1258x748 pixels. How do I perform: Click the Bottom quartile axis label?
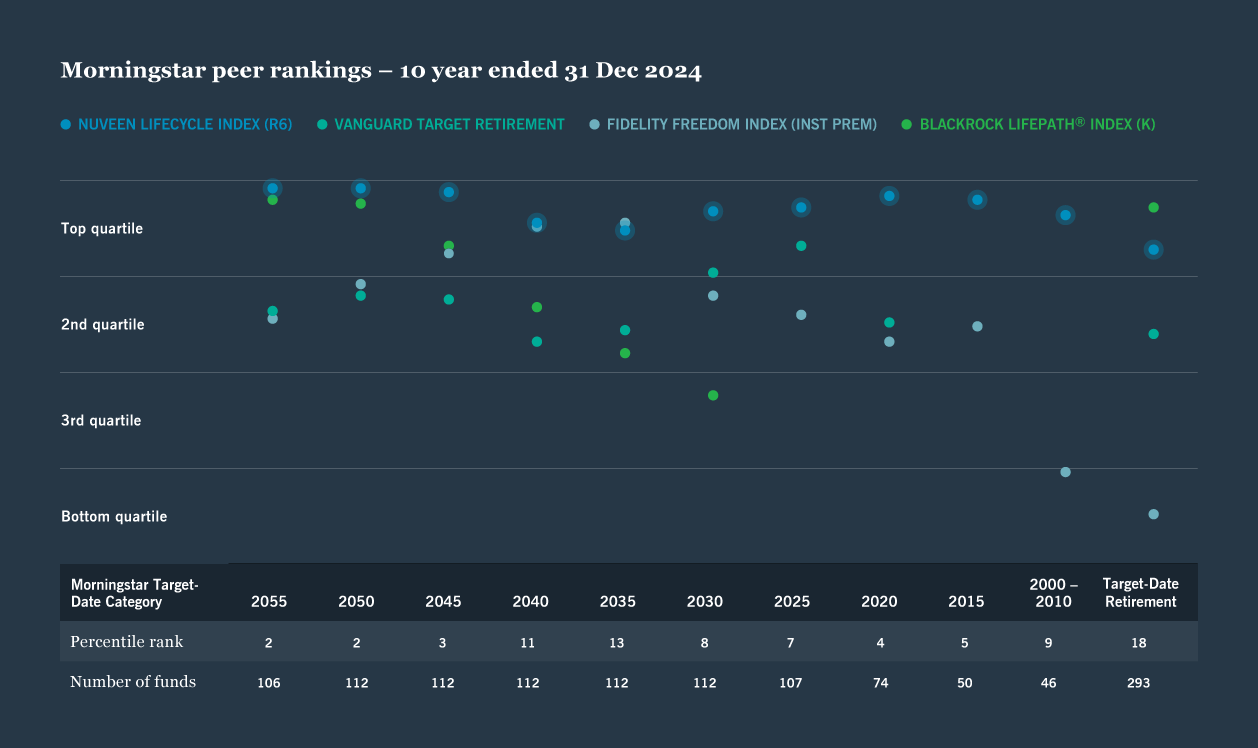pyautogui.click(x=114, y=517)
